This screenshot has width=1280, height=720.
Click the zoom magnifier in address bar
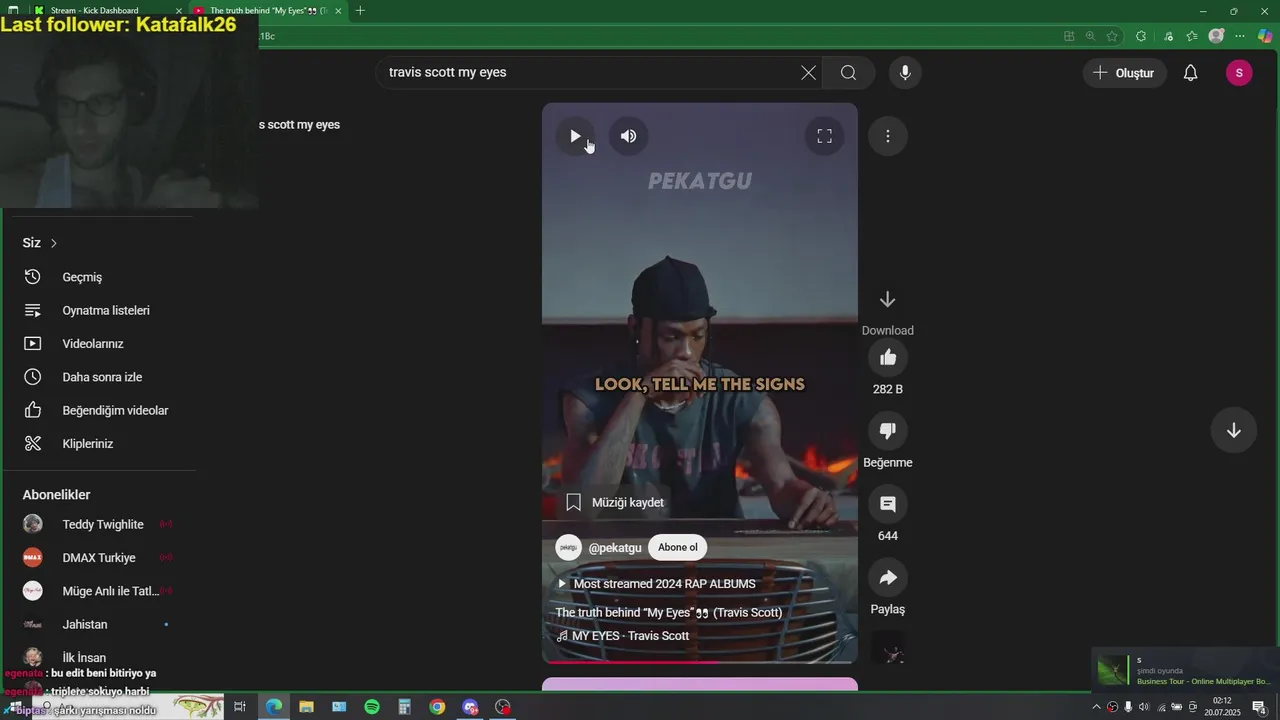(1090, 36)
